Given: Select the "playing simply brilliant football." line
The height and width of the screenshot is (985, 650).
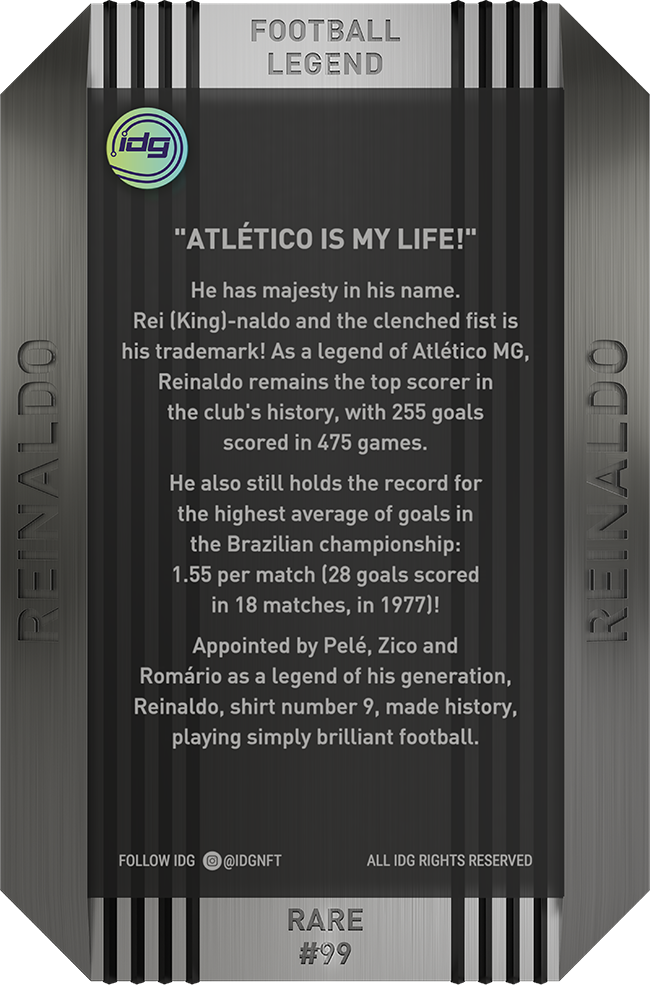Looking at the screenshot, I should coord(325,739).
